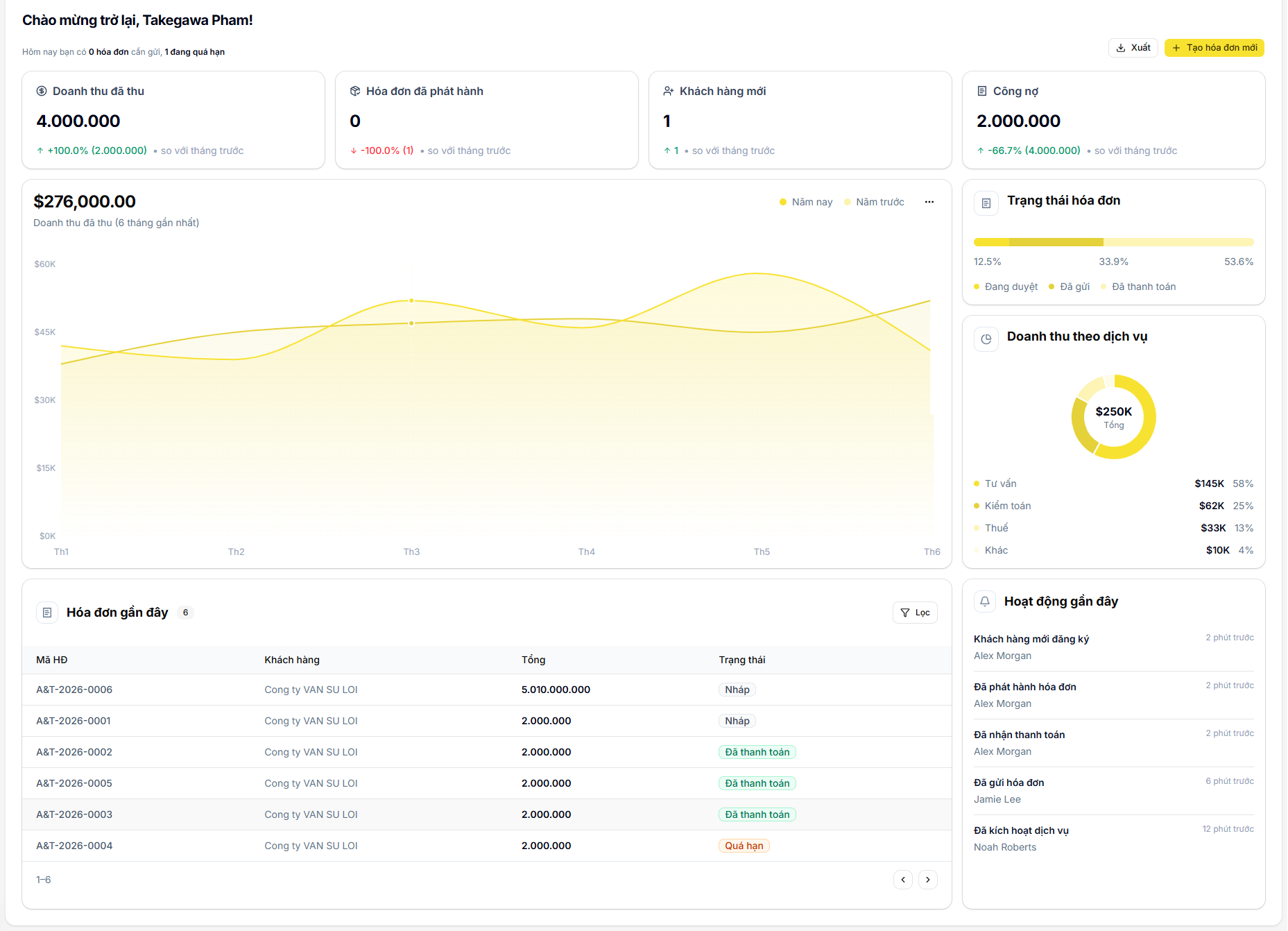Open Đã phát hành hóa đơn activity
1288x931 pixels.
click(1113, 694)
